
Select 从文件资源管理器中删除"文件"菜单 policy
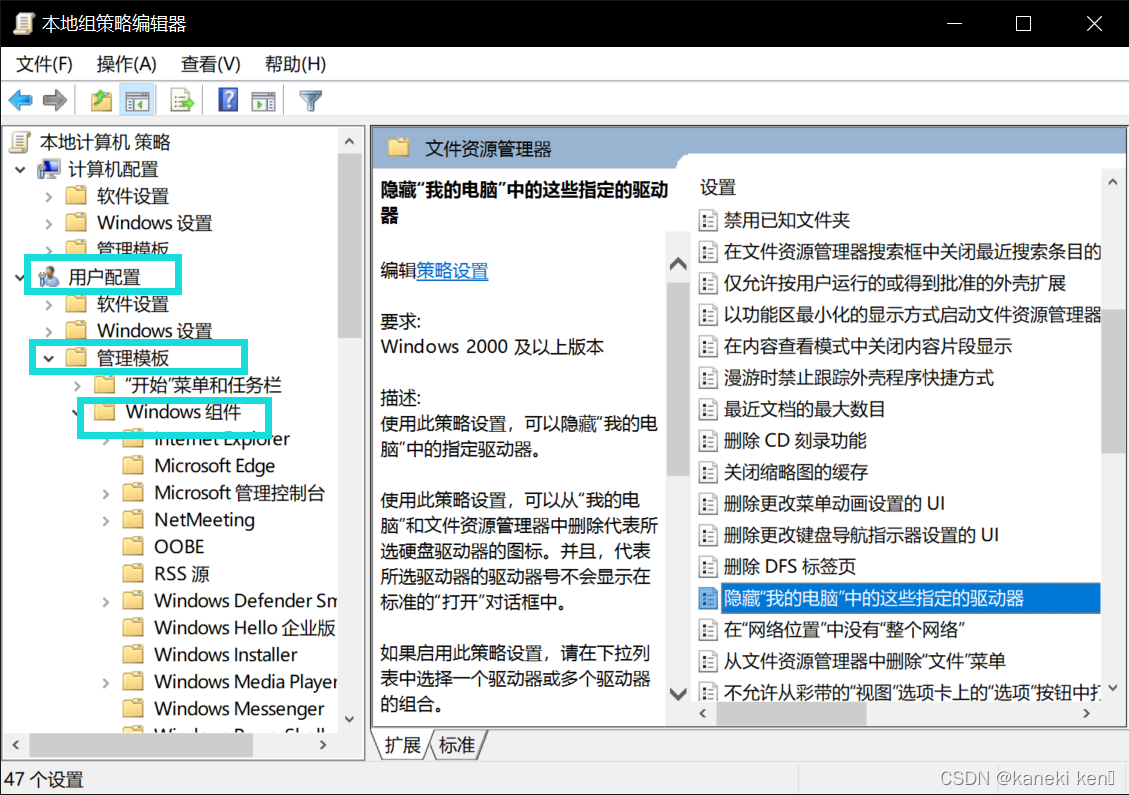864,661
